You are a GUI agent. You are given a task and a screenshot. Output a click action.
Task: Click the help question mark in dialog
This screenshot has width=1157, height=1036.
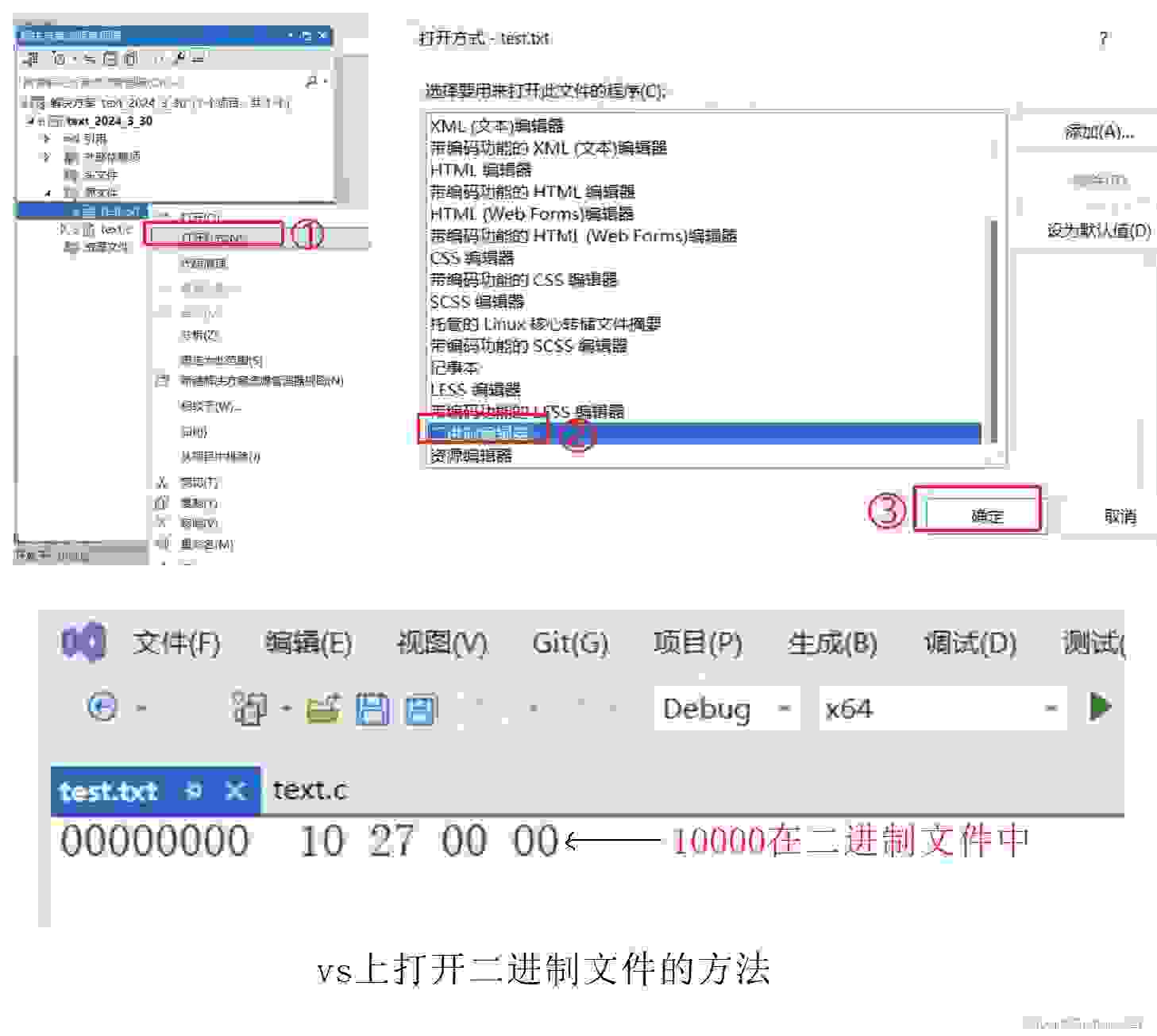pyautogui.click(x=1104, y=38)
